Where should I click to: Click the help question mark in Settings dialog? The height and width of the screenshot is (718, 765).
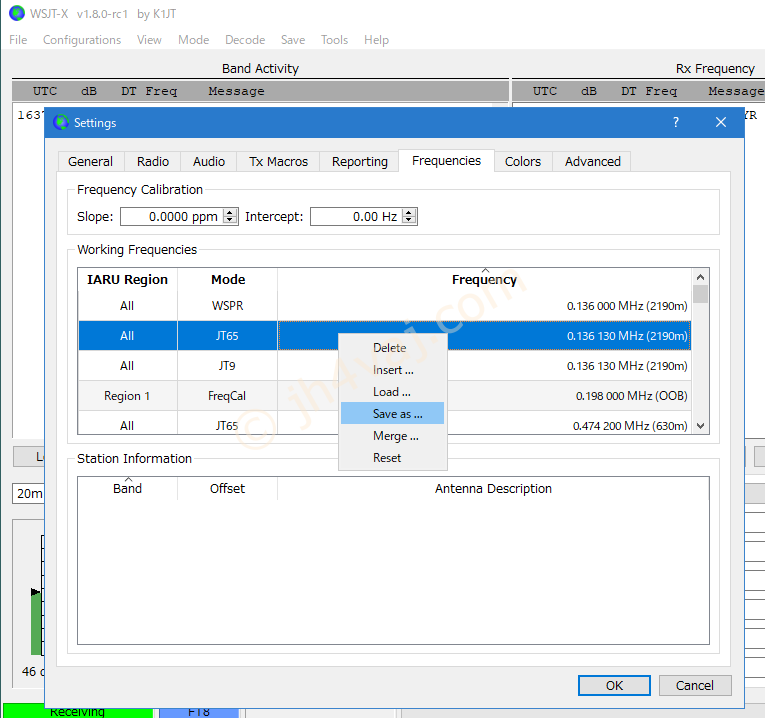click(x=676, y=122)
